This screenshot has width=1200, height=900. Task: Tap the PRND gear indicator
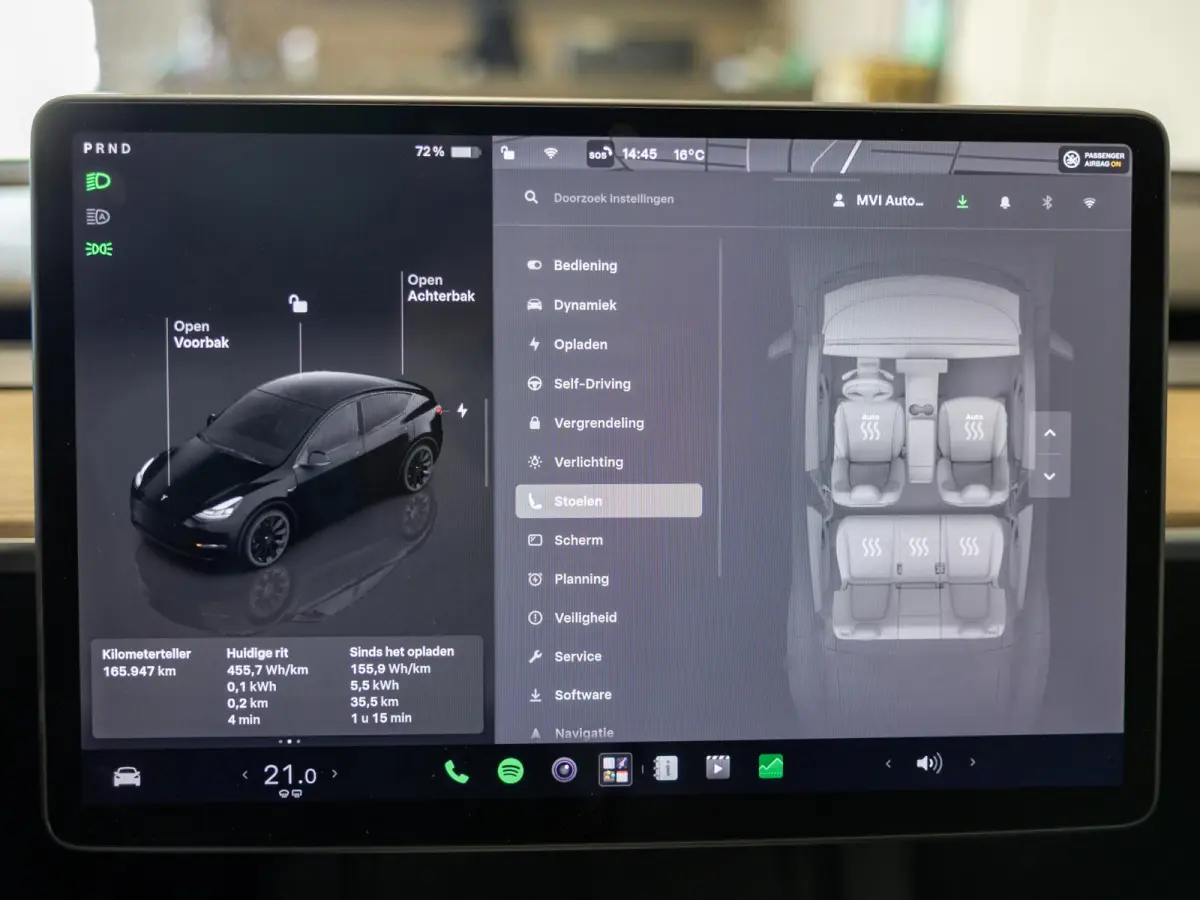click(x=107, y=148)
